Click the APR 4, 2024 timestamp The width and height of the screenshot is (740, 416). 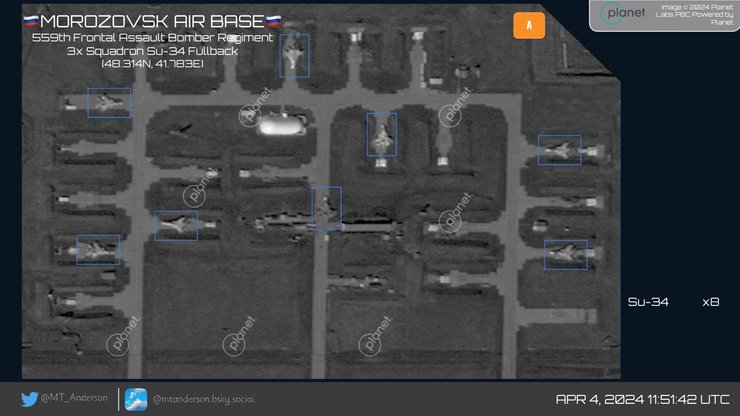click(642, 398)
